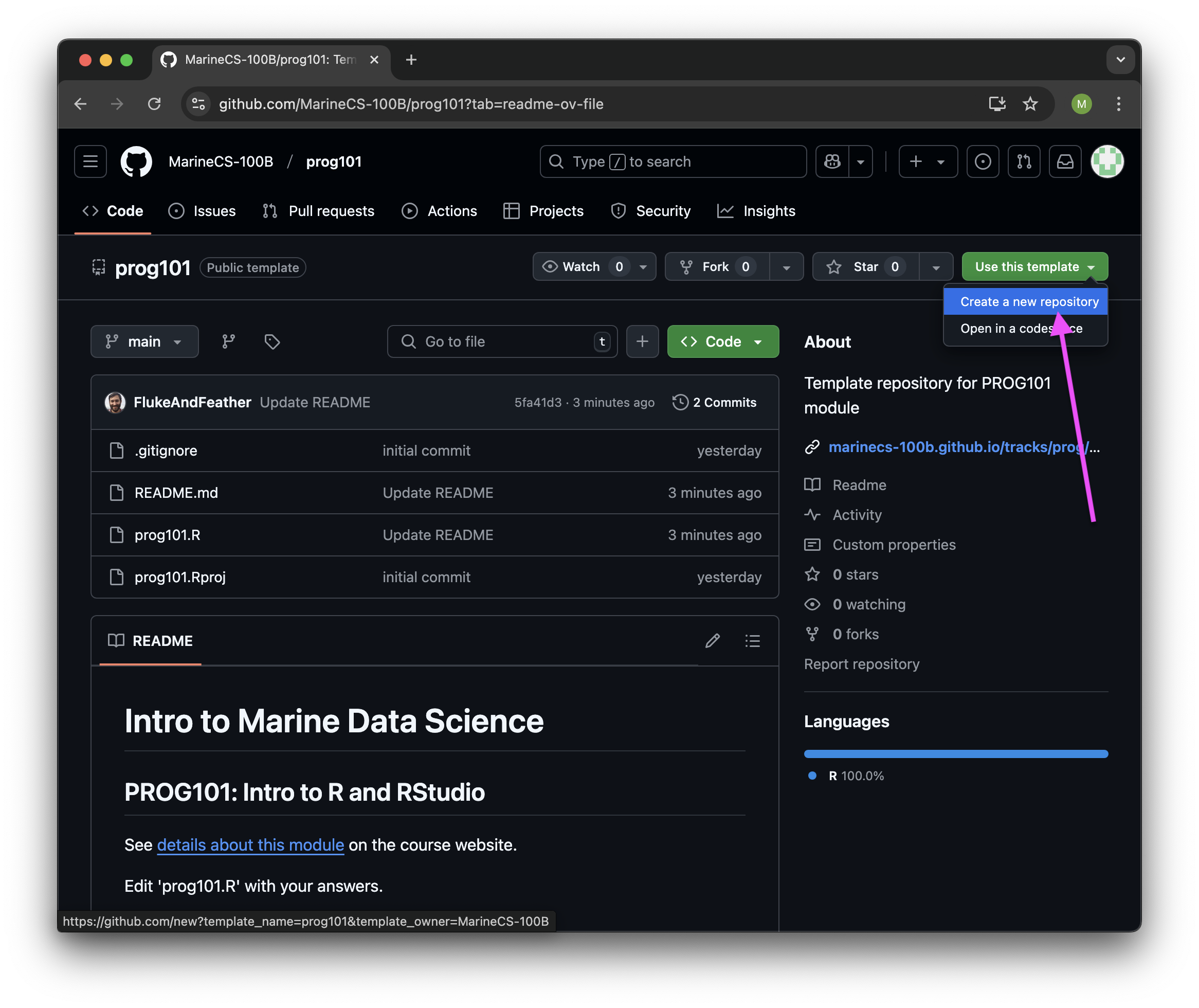Open the Chrome three-dot menu
Screen dimensions: 1199x1008
(1118, 104)
